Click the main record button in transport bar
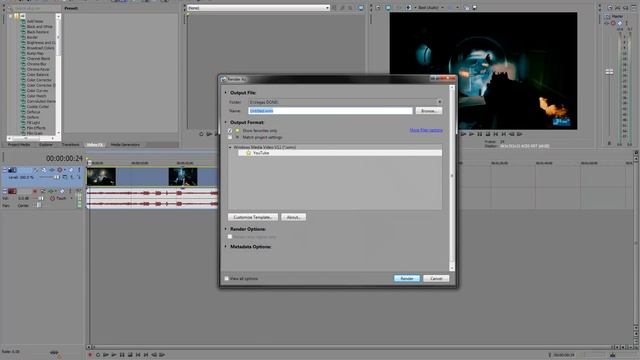The width and height of the screenshot is (640, 360). [x=90, y=355]
